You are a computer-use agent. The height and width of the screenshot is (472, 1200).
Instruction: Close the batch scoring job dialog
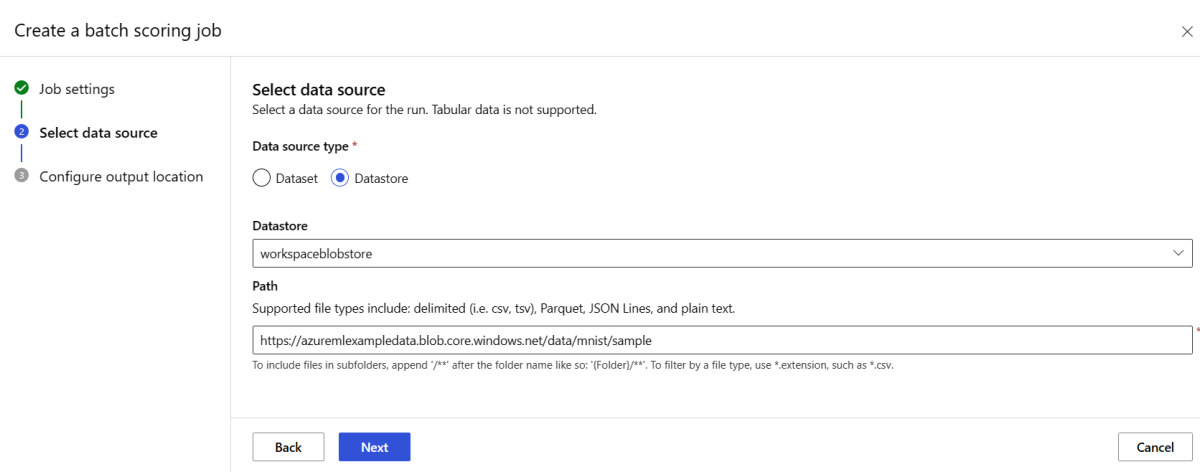click(1186, 32)
